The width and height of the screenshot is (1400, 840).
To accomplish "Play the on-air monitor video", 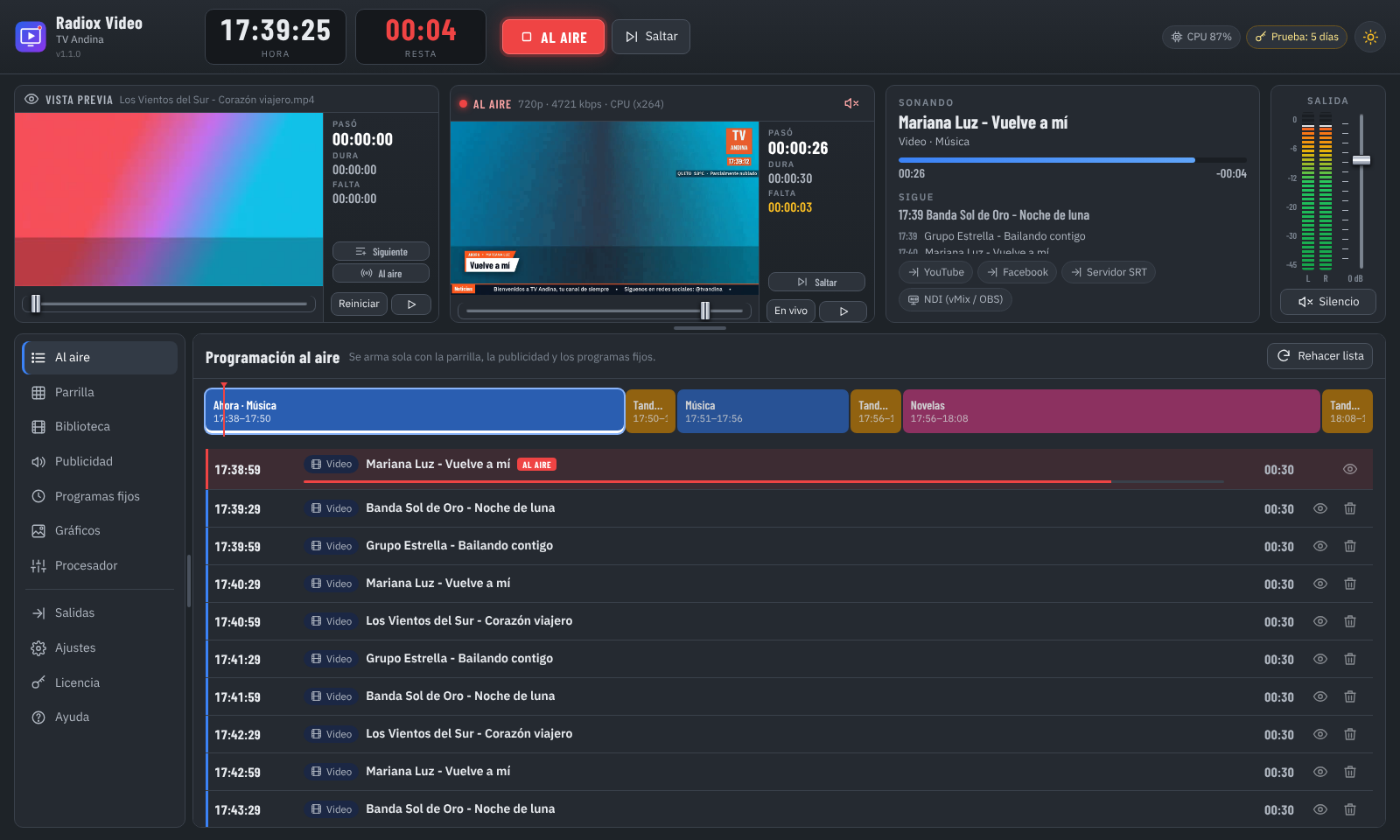I will pos(843,311).
